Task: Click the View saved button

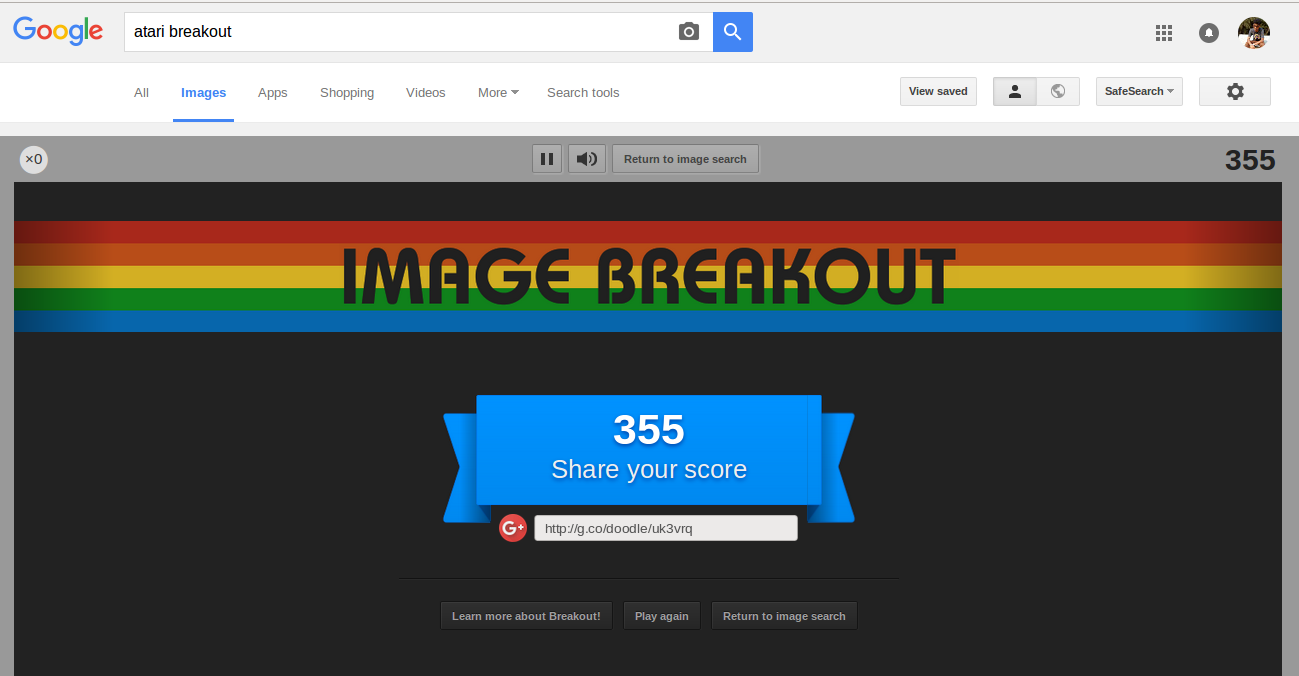Action: click(x=938, y=92)
